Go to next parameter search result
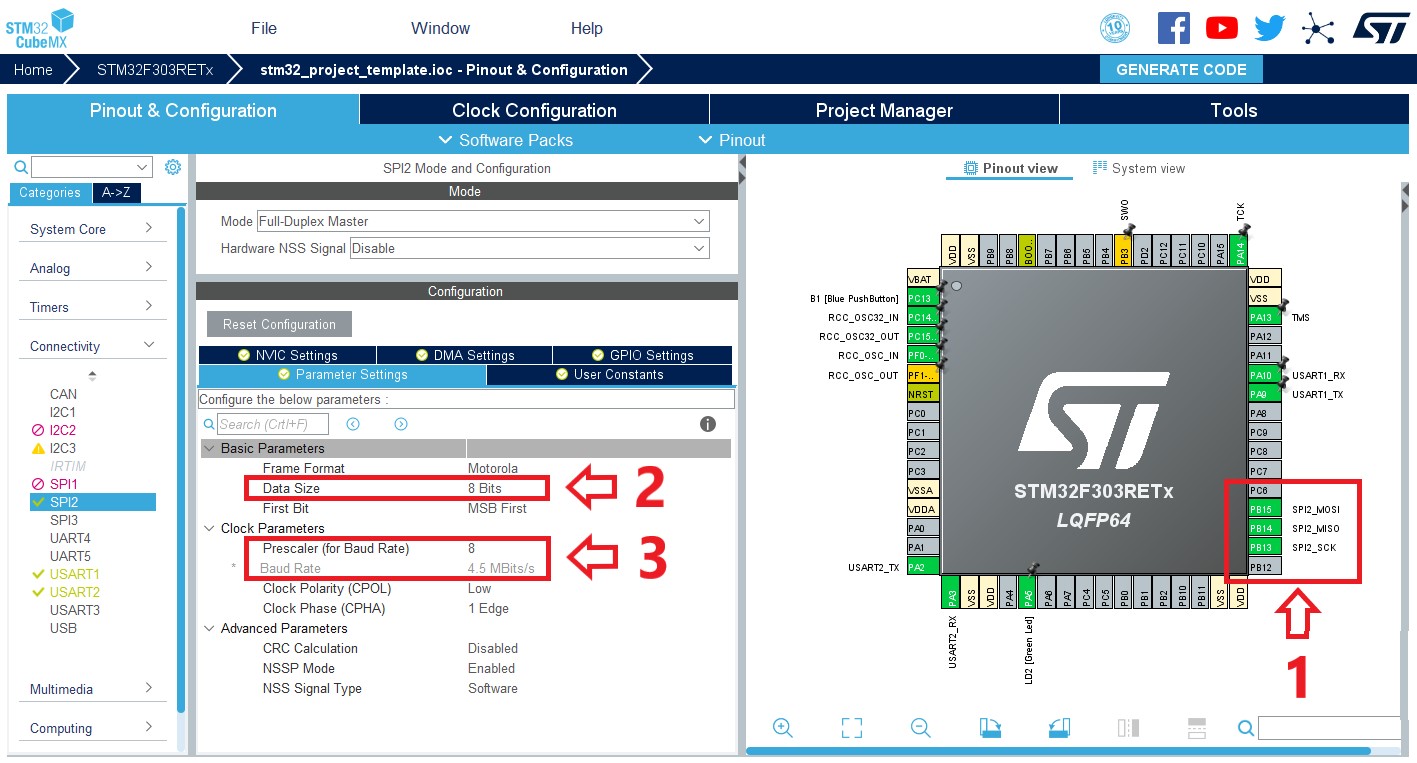 click(401, 424)
